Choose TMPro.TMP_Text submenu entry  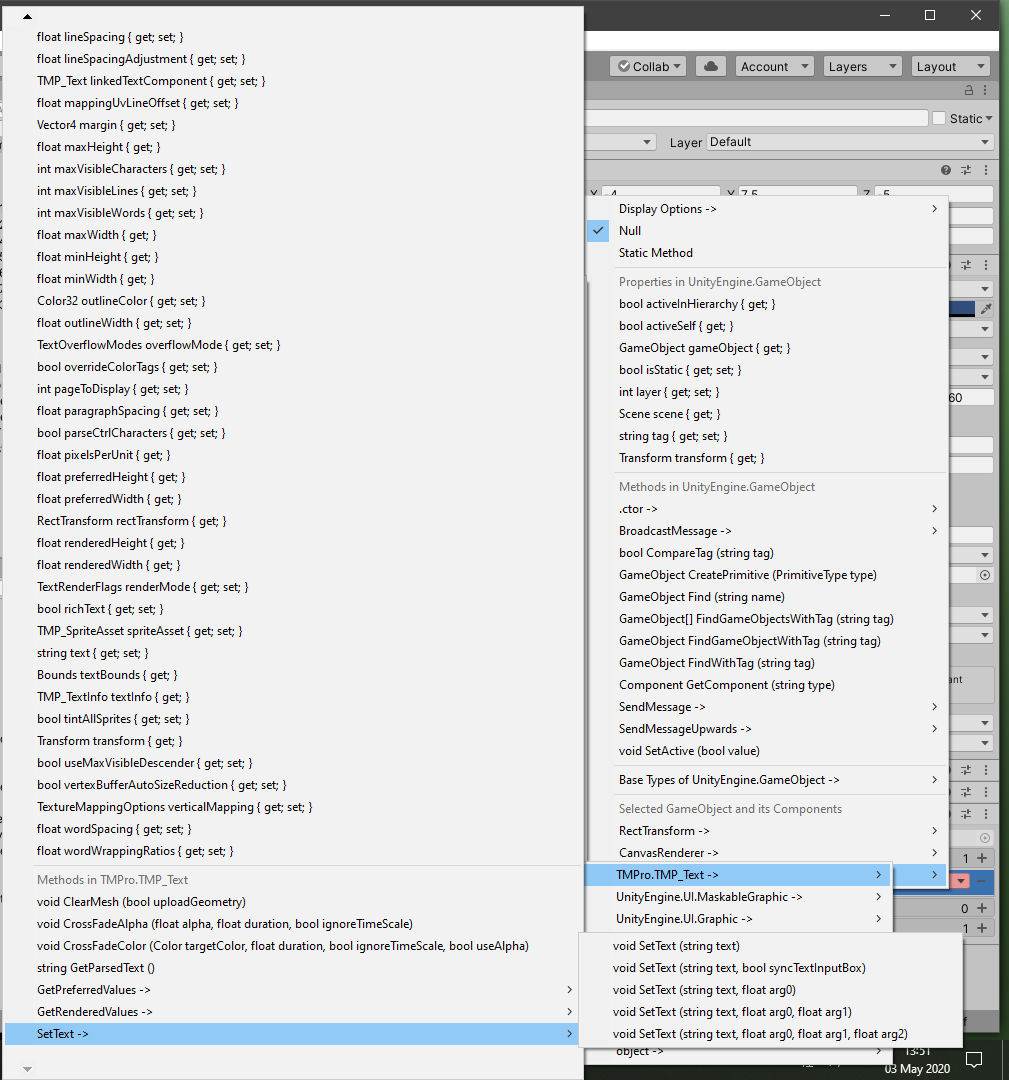(738, 875)
